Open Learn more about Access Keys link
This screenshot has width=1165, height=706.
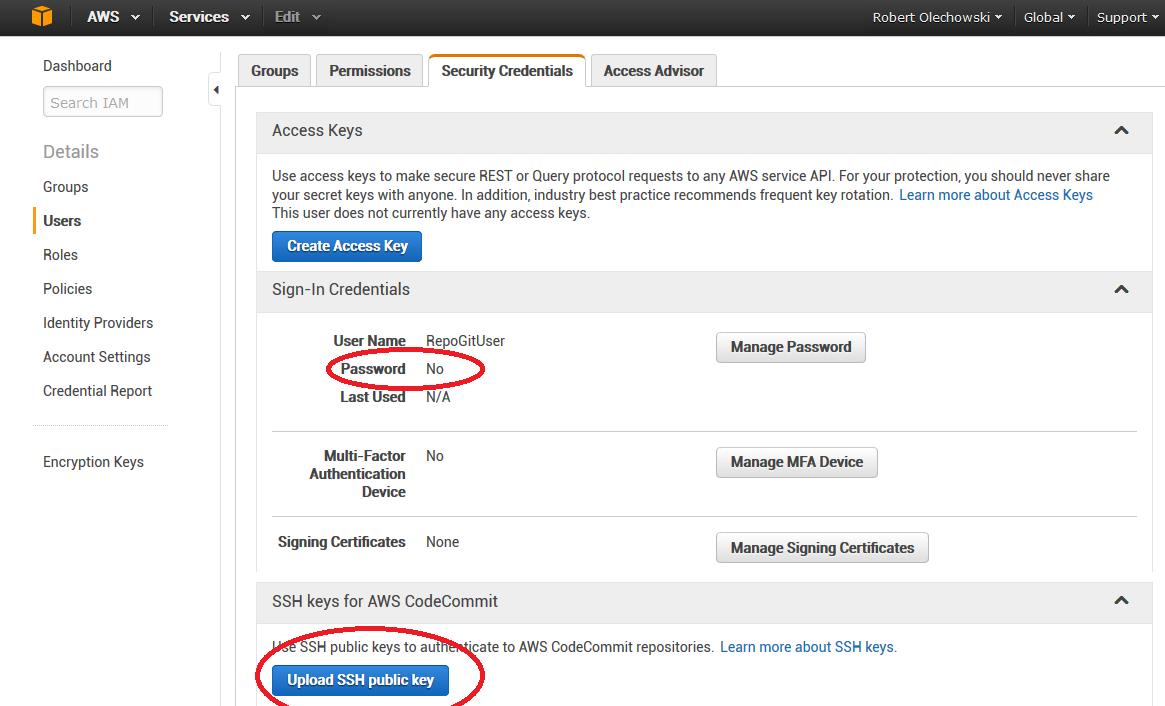click(x=995, y=195)
